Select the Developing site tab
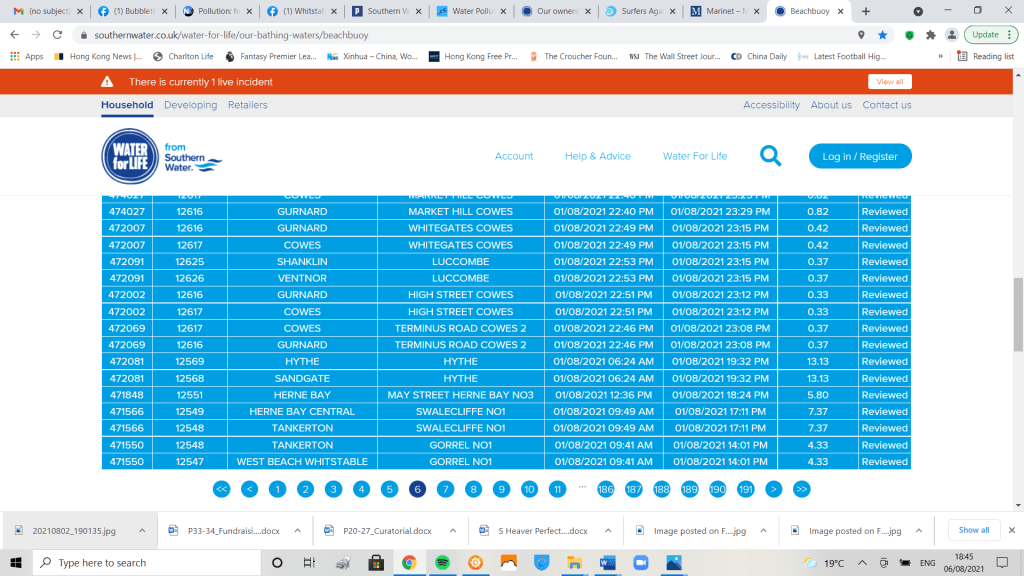1024x576 pixels. [190, 105]
